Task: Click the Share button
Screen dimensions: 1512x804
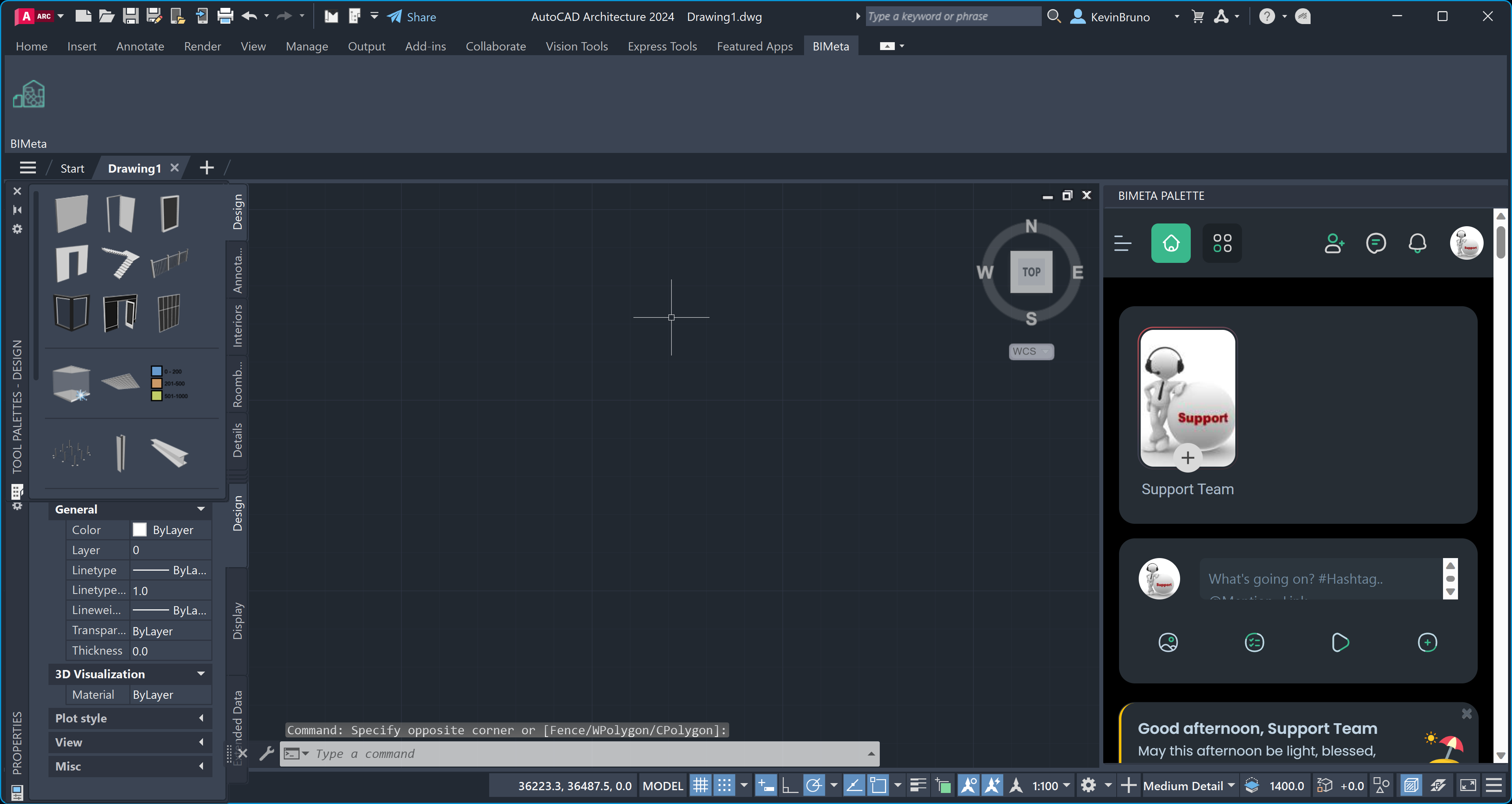Action: (412, 17)
